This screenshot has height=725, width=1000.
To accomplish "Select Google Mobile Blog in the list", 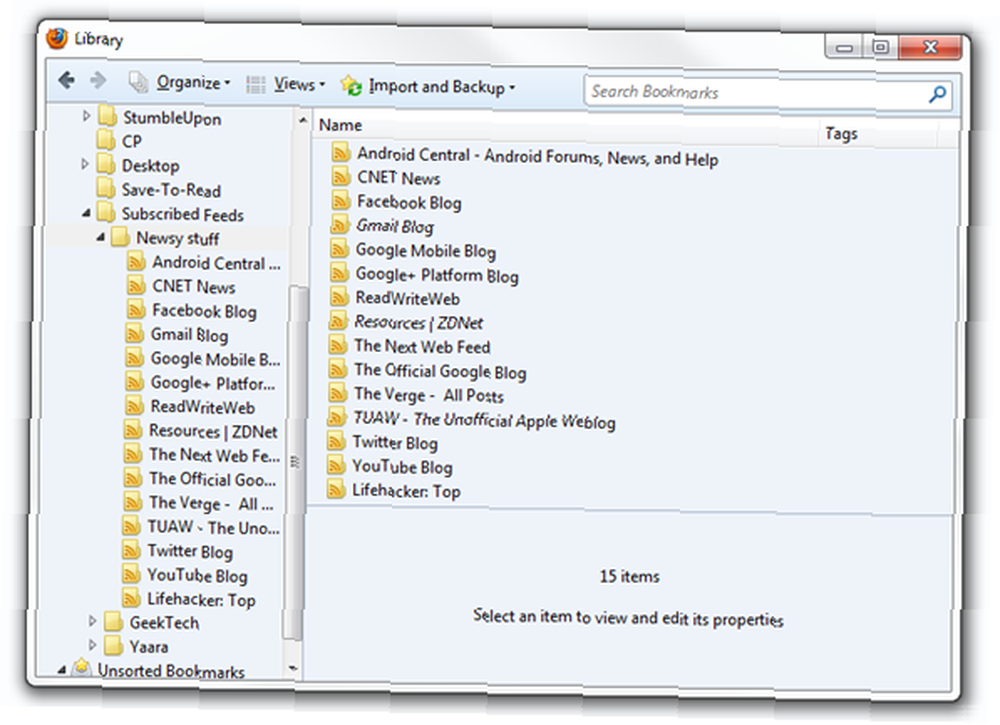I will pos(425,251).
